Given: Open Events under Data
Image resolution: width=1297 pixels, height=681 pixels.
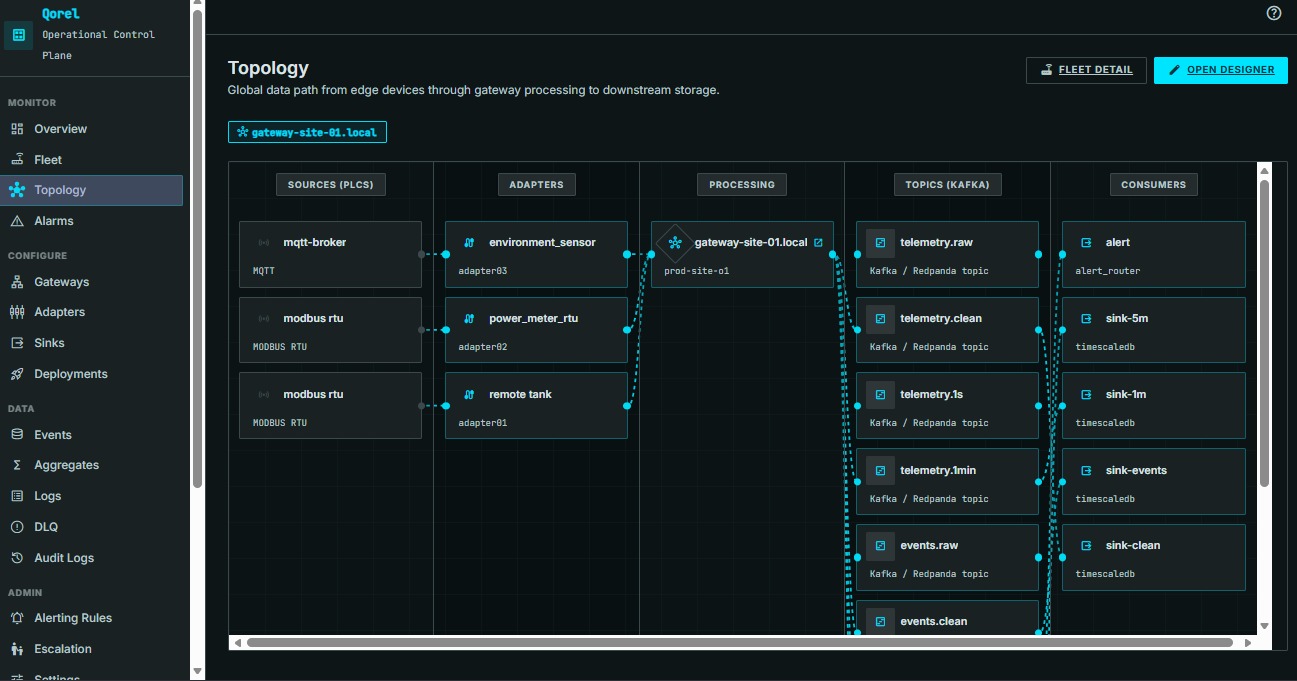Looking at the screenshot, I should pos(91,435).
